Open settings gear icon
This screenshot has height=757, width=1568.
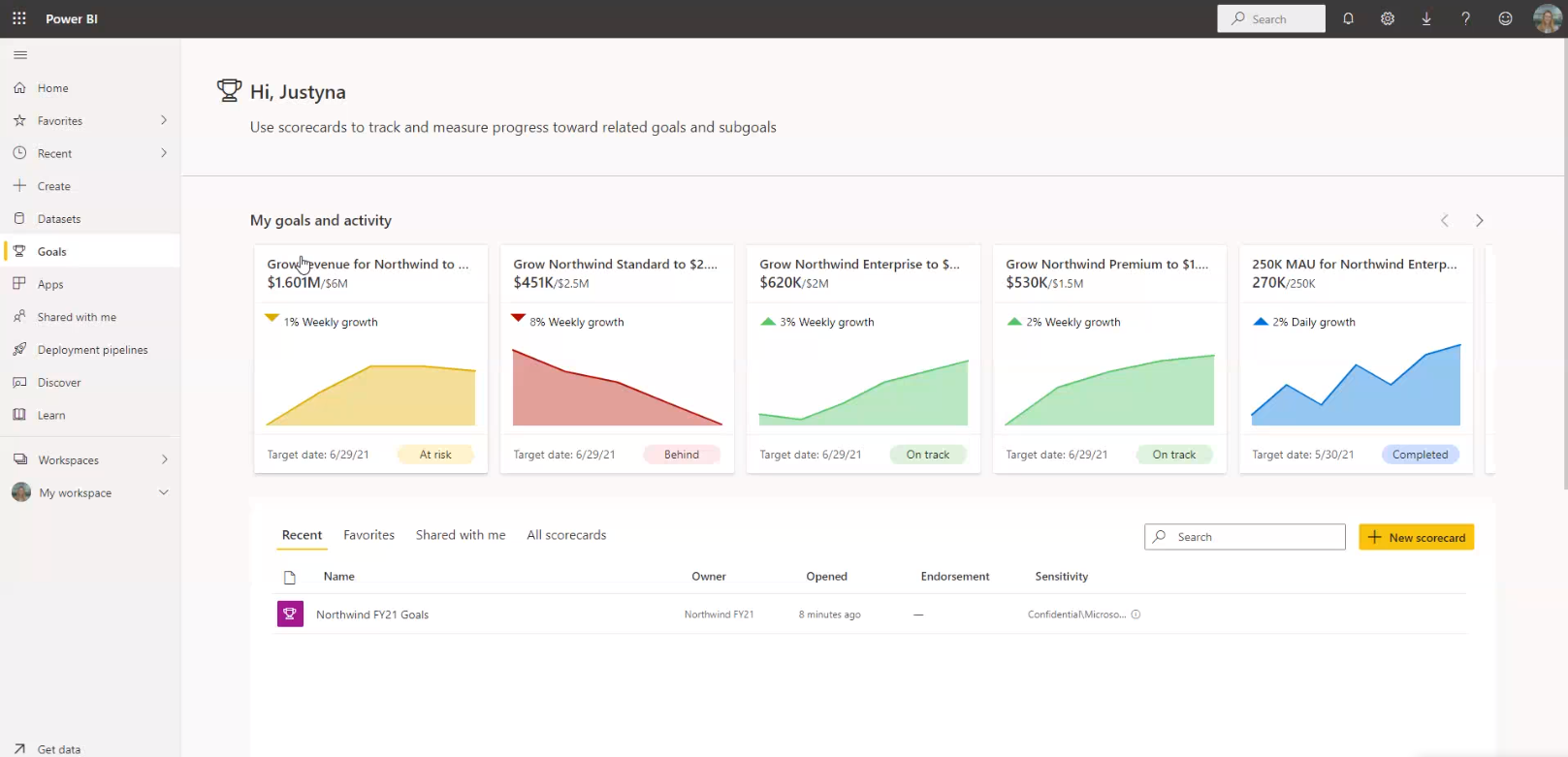[x=1388, y=18]
